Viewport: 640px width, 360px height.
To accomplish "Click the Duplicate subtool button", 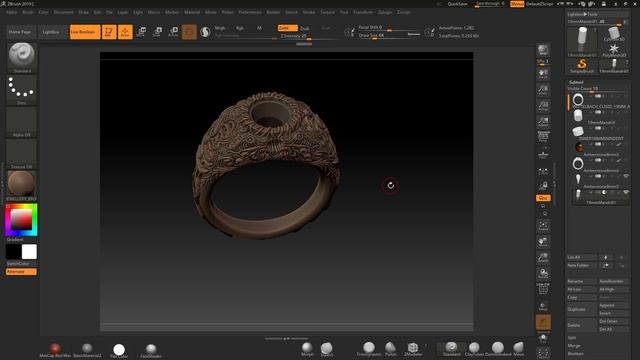I will pyautogui.click(x=582, y=309).
